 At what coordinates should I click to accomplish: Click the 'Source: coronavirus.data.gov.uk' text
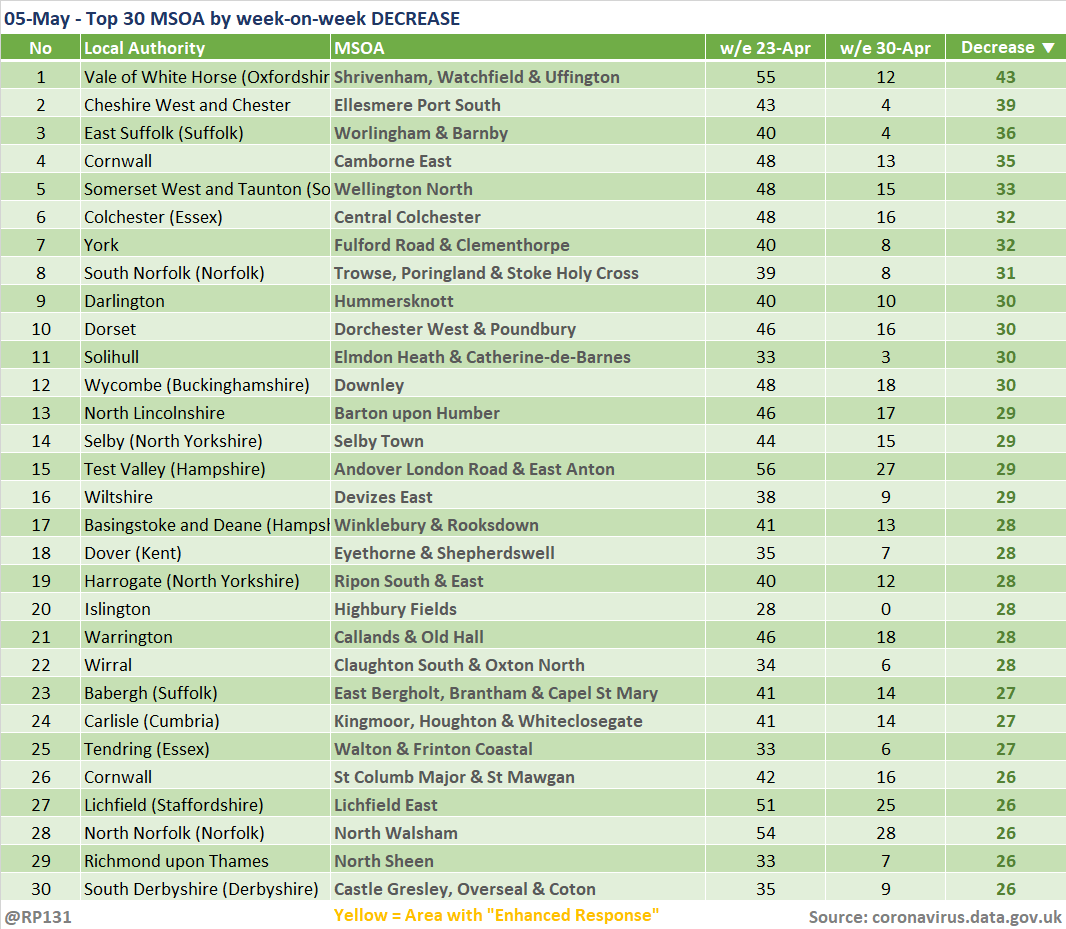(935, 917)
